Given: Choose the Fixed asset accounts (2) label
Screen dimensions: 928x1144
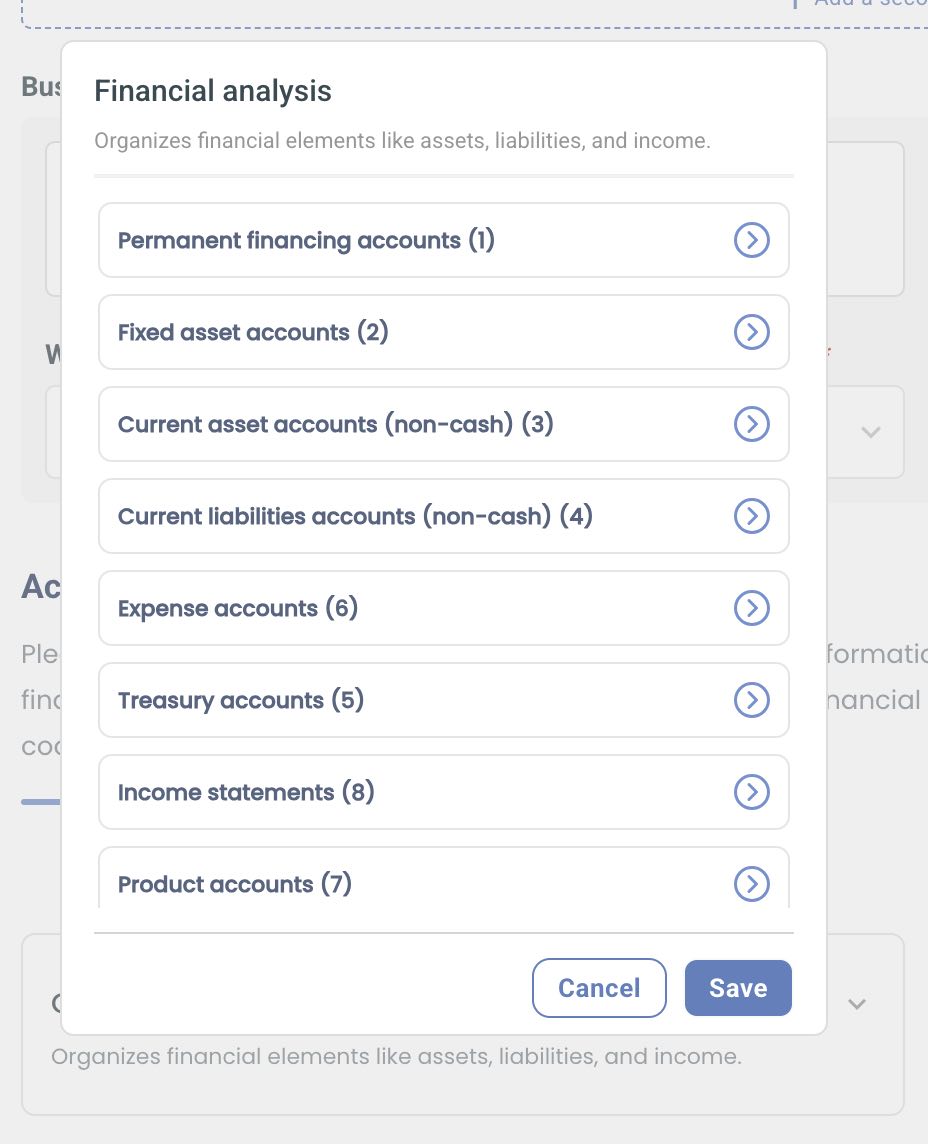Looking at the screenshot, I should 253,333.
